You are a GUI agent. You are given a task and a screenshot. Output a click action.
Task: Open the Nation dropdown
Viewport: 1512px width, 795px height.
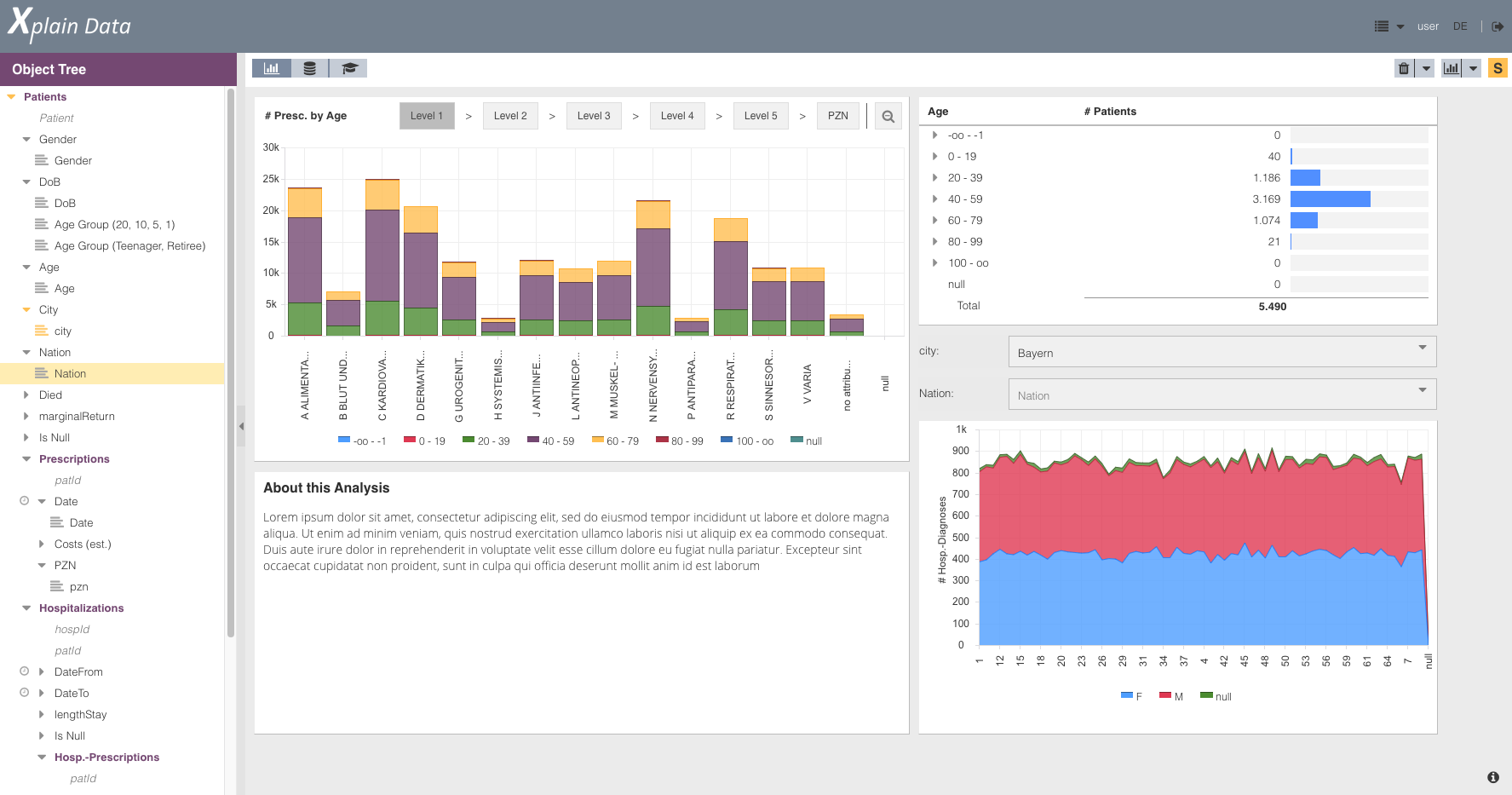[x=1222, y=395]
